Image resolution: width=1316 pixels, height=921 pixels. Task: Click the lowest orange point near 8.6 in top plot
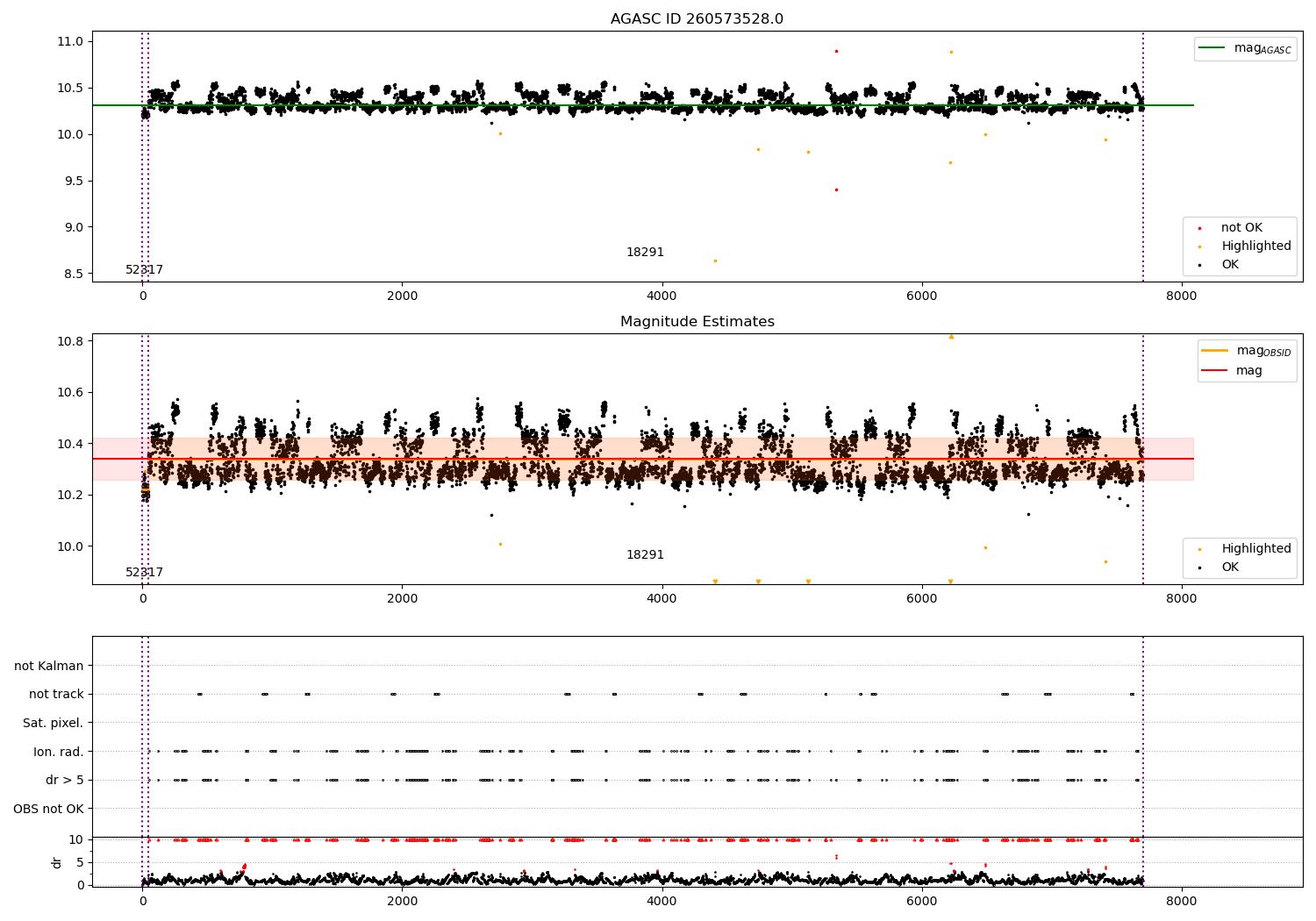click(715, 261)
